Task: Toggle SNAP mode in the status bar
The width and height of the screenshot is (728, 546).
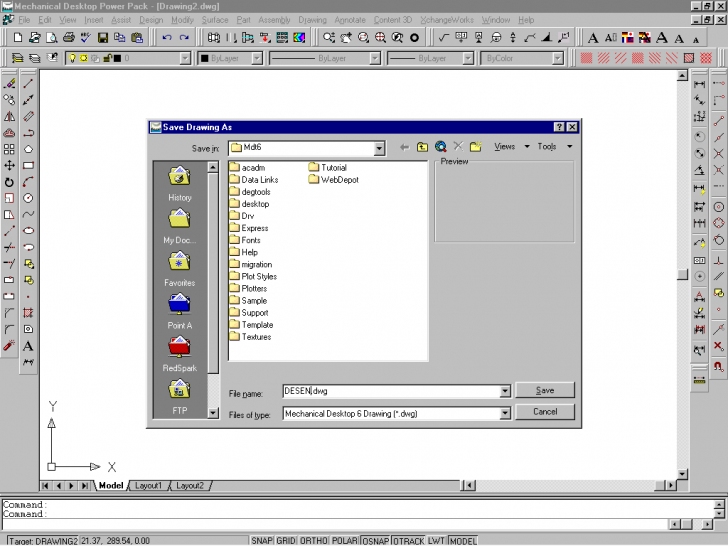Action: pos(262,541)
